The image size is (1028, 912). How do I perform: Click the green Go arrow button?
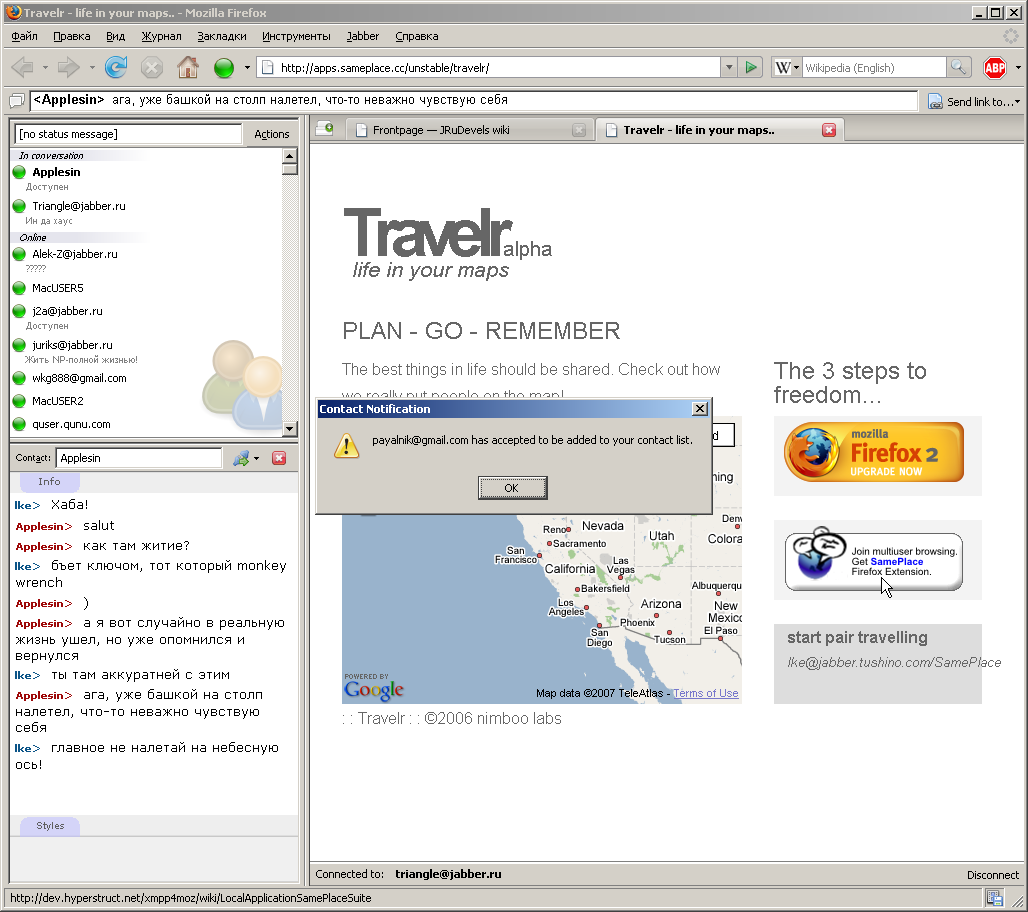click(x=751, y=68)
